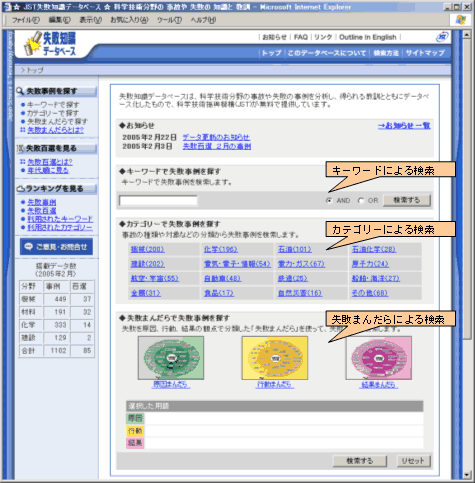This screenshot has height=483, width=475.
Task: Open 化学(196) category link
Action: [221, 249]
